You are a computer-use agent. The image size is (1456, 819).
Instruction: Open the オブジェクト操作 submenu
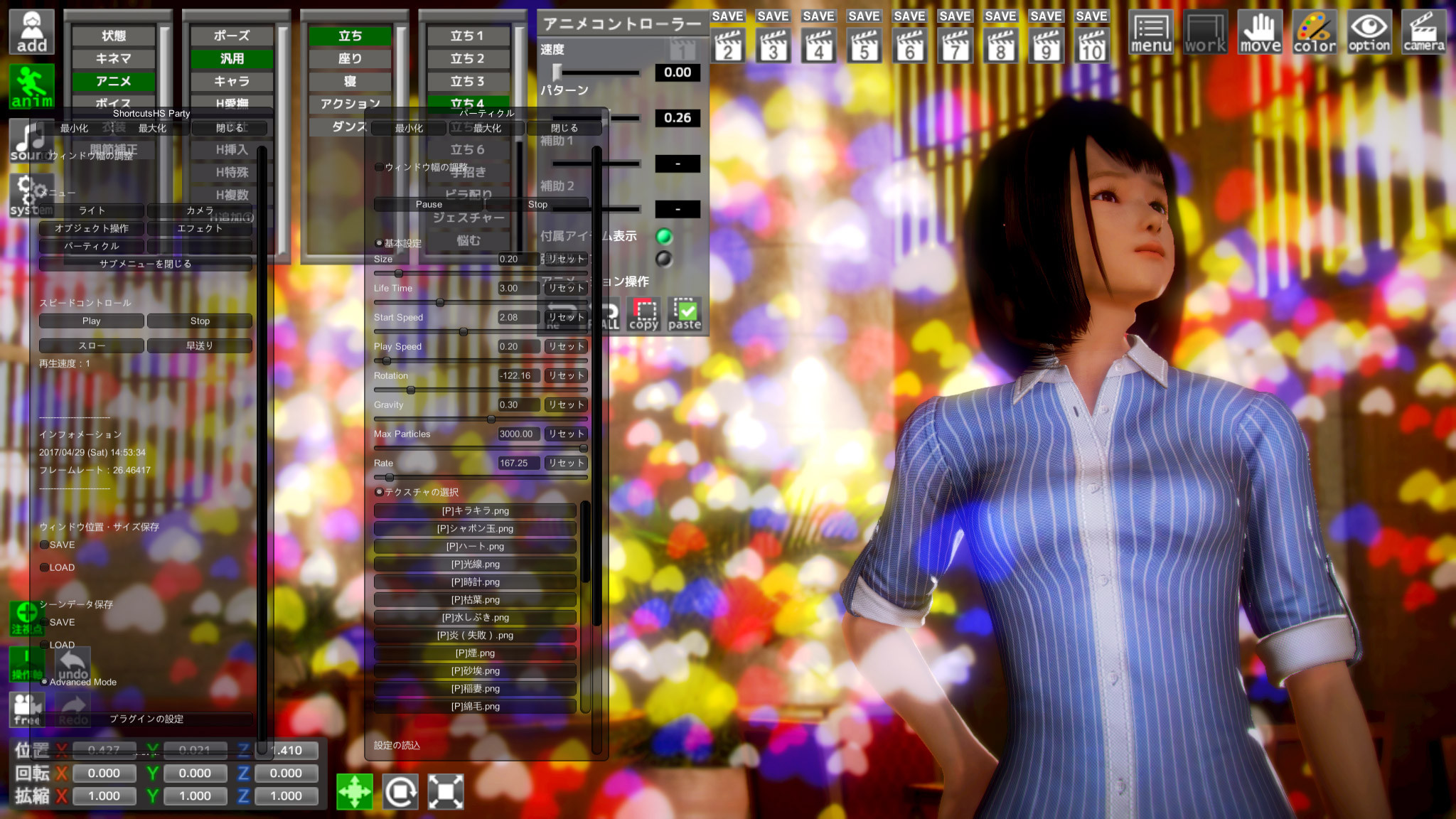pyautogui.click(x=92, y=228)
